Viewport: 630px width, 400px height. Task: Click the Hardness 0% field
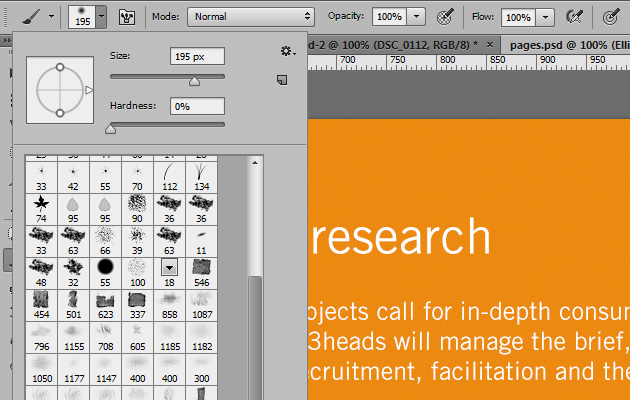pyautogui.click(x=197, y=106)
